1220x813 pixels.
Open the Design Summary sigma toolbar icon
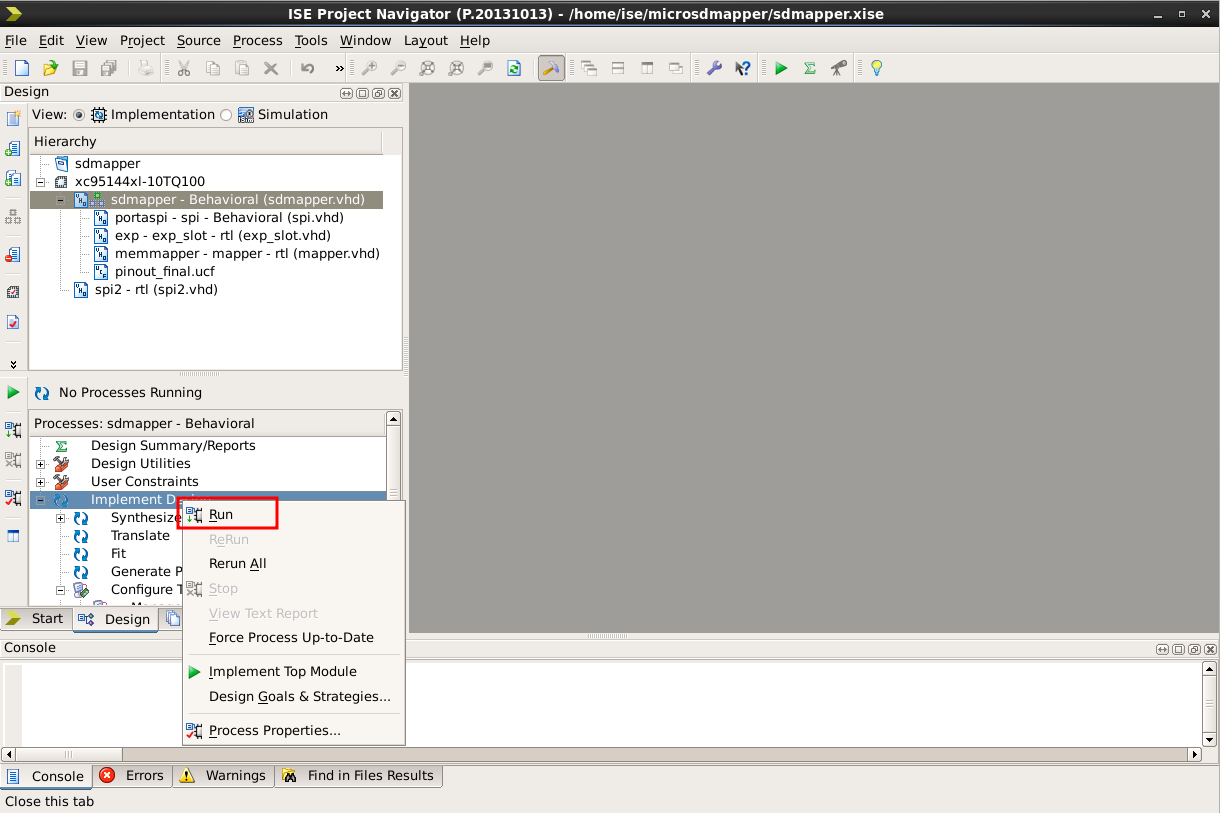(x=810, y=68)
